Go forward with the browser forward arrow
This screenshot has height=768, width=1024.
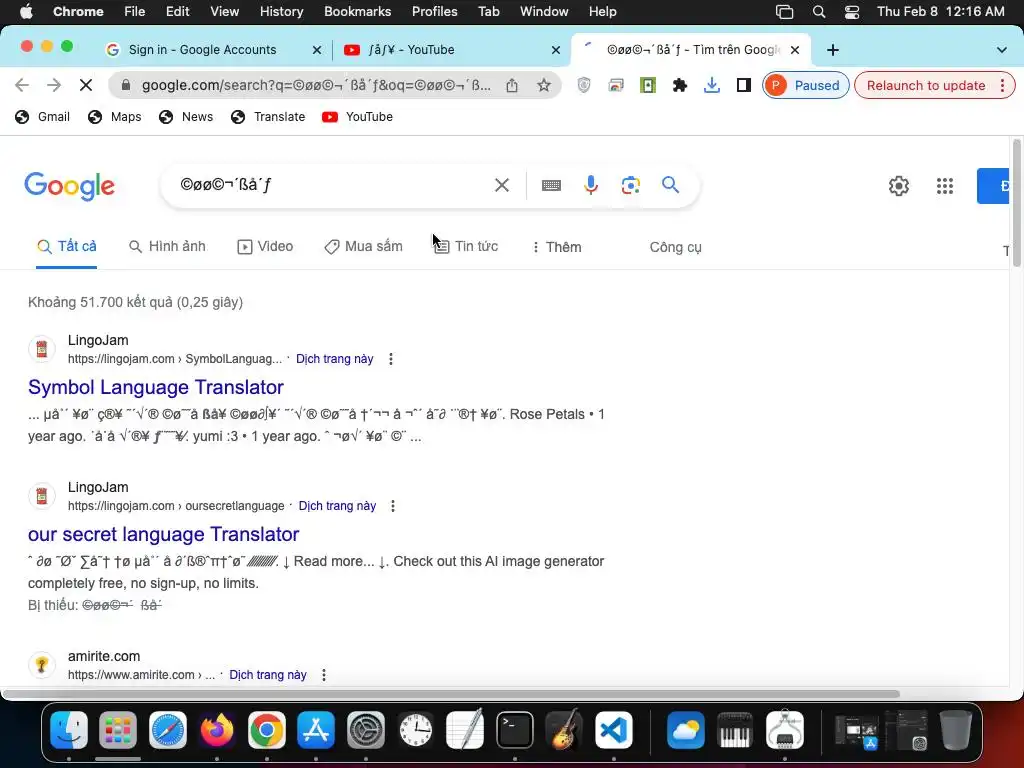(x=54, y=85)
